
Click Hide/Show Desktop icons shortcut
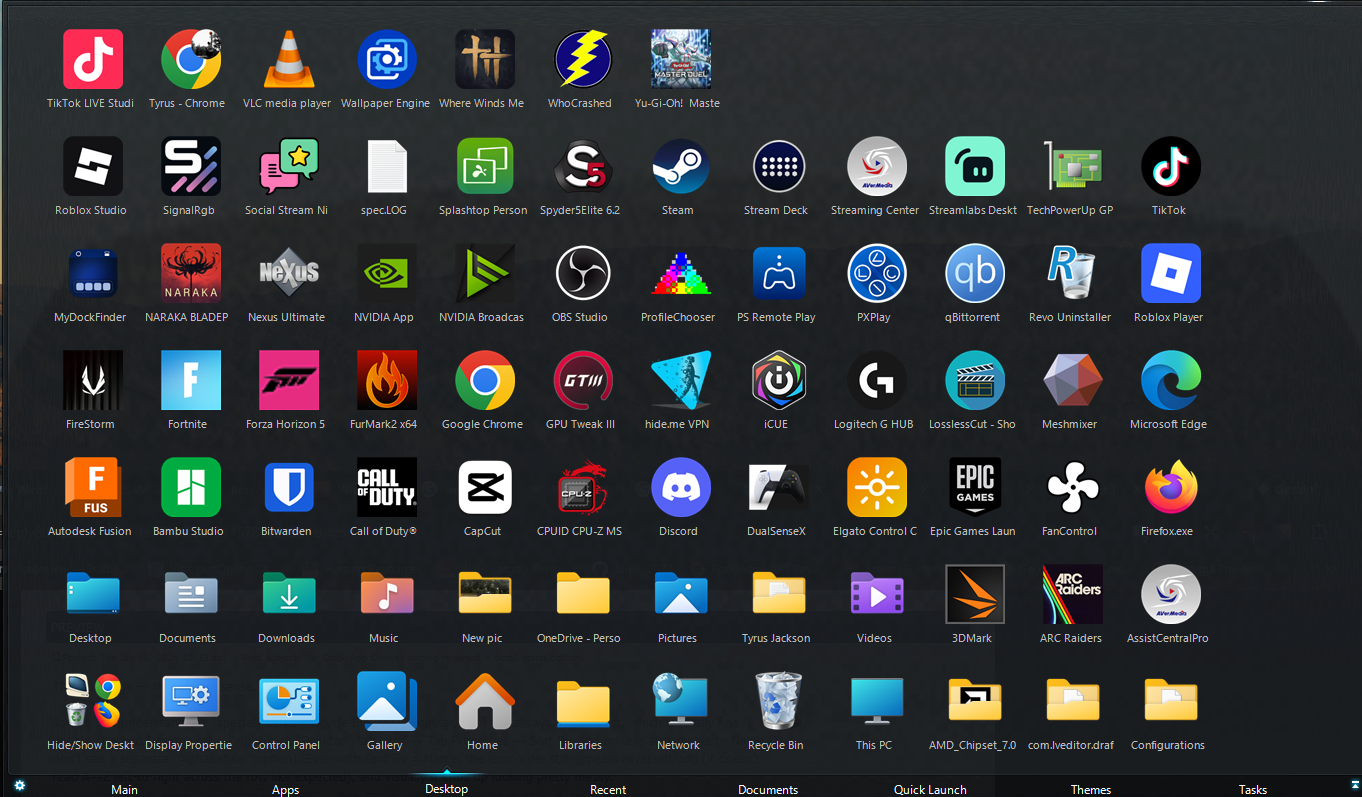click(x=90, y=702)
